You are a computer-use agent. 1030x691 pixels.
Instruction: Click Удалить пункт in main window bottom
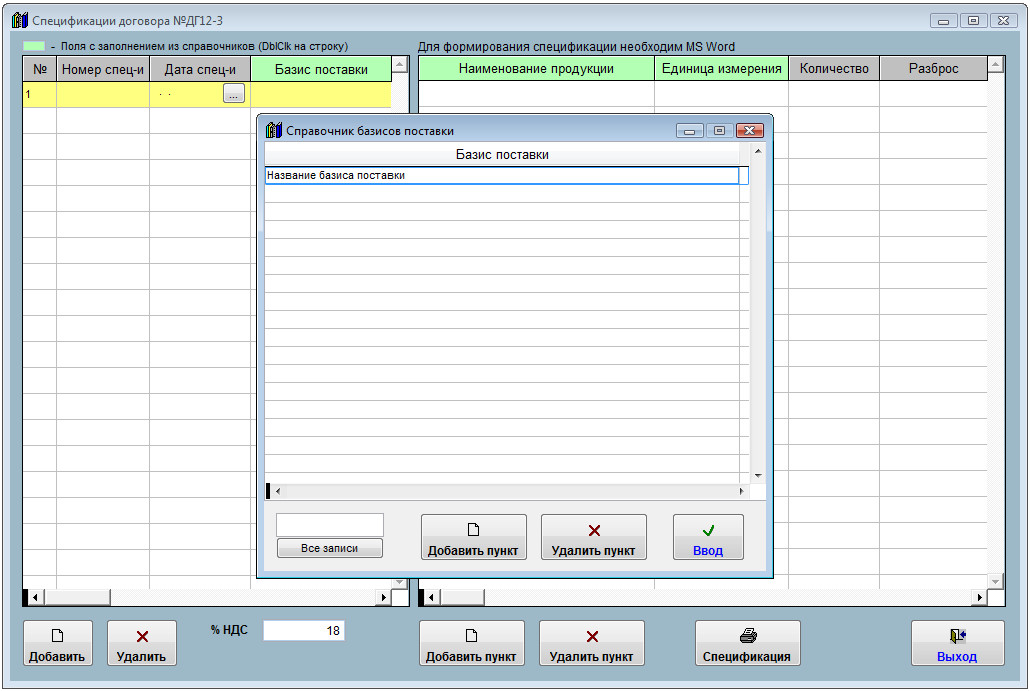[x=592, y=643]
